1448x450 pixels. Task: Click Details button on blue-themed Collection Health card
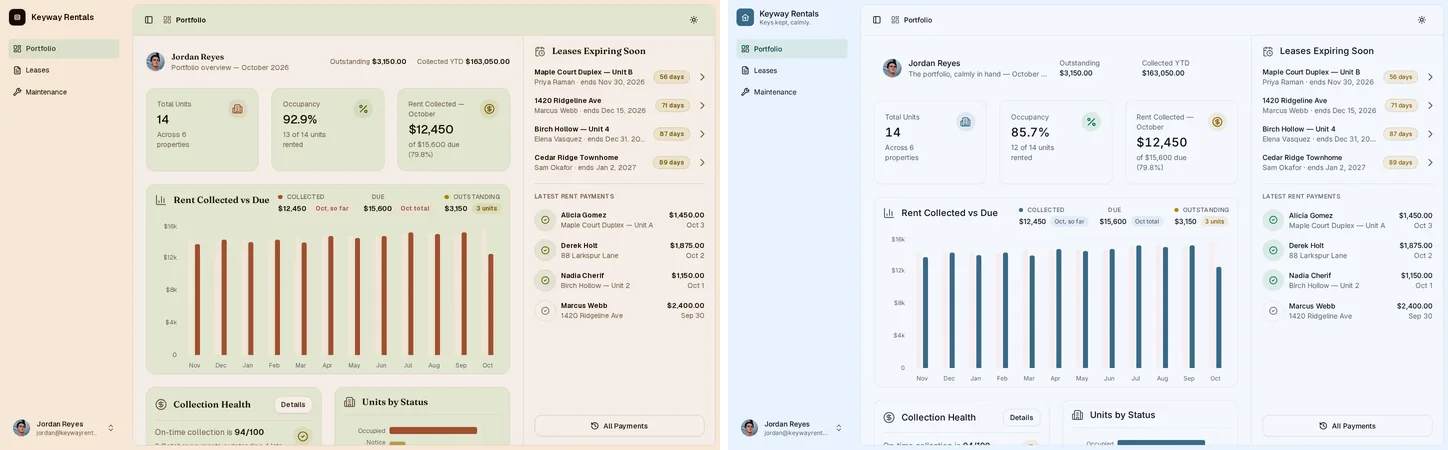pos(1021,418)
